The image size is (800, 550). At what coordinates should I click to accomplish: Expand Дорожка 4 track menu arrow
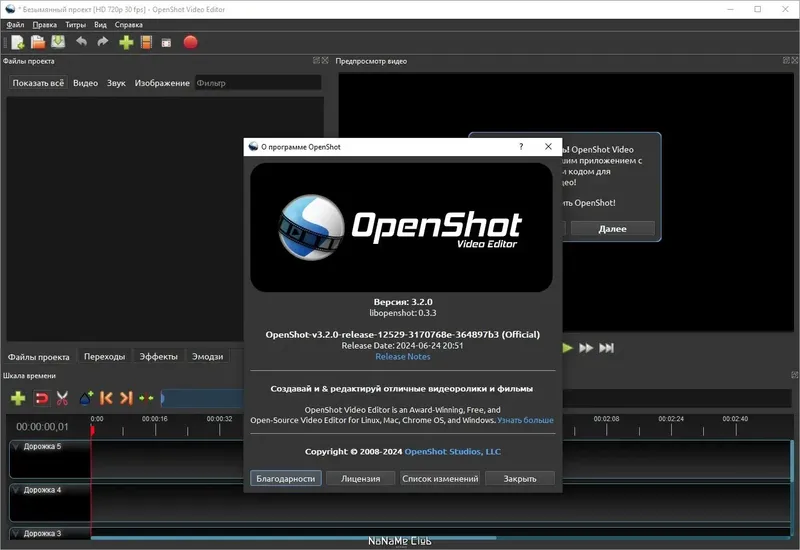[16, 490]
